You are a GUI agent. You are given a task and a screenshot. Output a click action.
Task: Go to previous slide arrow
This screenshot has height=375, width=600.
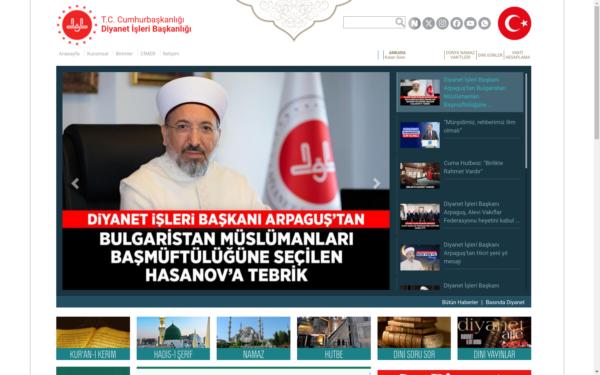75,184
